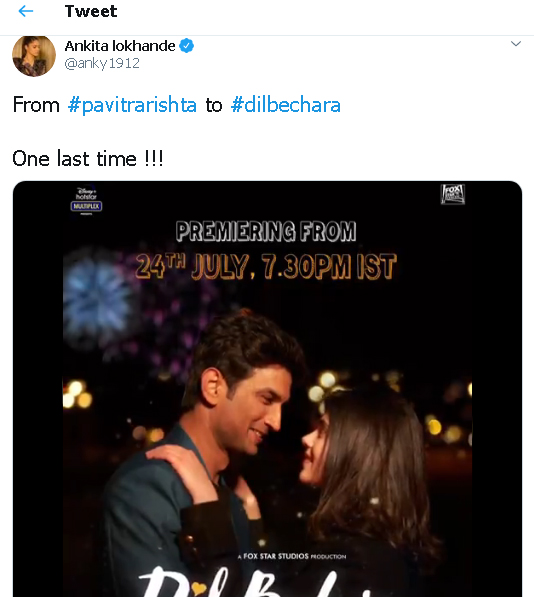Go back using the blue arrow
The width and height of the screenshot is (534, 597).
coord(26,11)
